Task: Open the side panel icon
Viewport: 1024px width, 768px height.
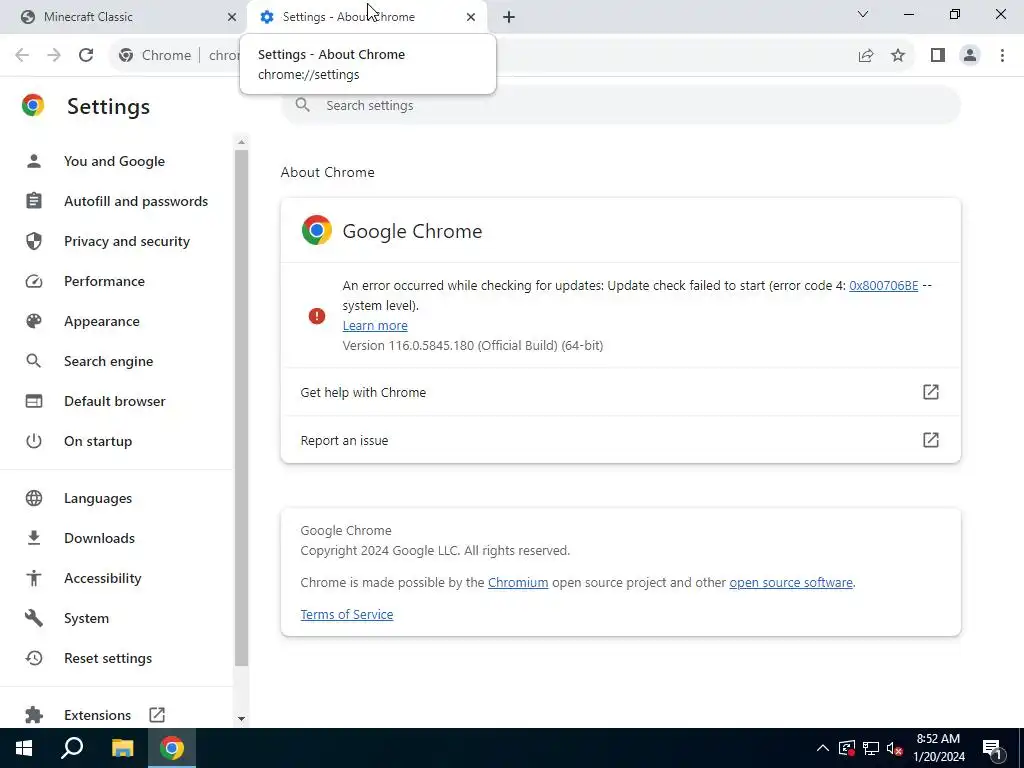Action: coord(938,55)
